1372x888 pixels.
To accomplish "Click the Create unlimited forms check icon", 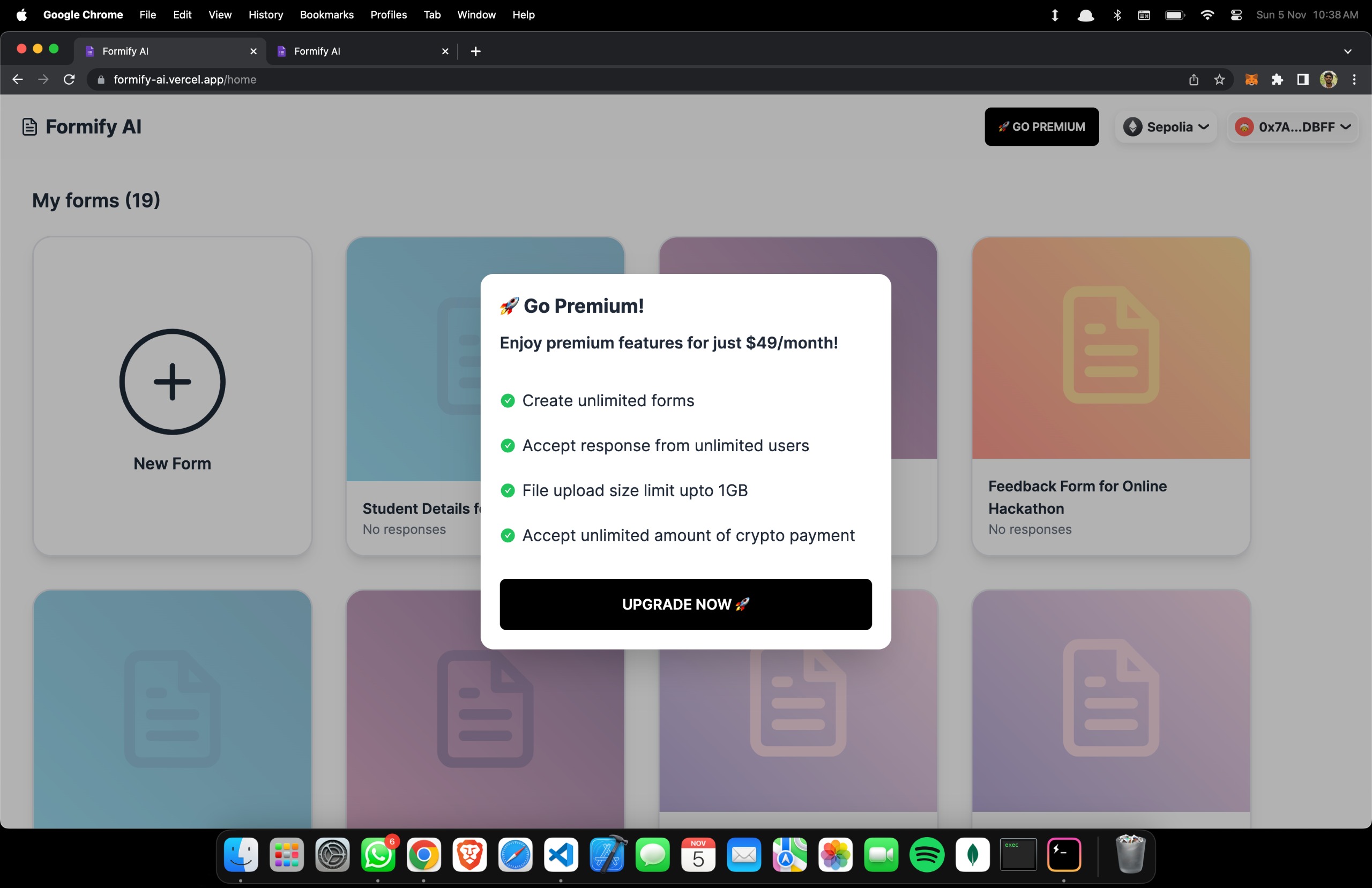I will pos(508,401).
